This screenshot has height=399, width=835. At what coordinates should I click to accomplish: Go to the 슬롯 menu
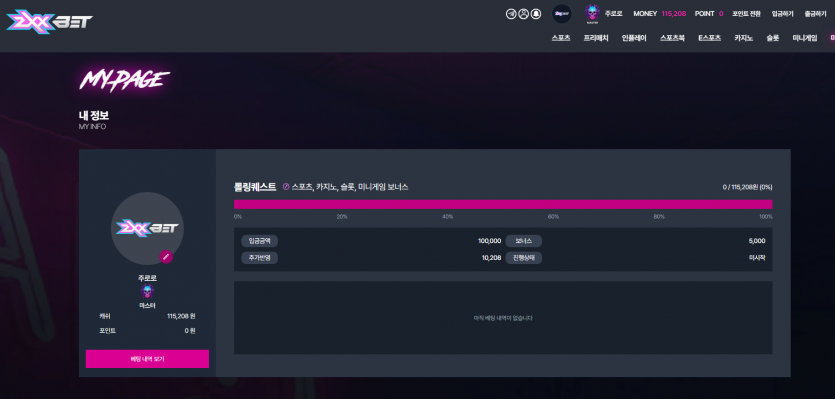click(x=773, y=38)
